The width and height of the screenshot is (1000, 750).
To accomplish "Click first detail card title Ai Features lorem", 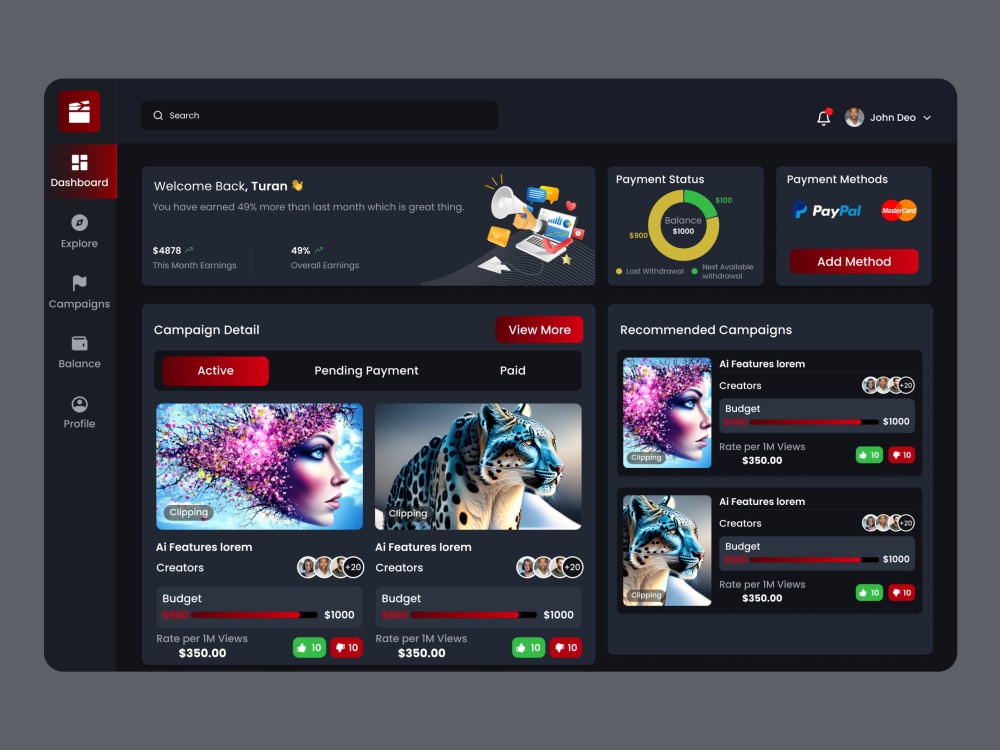I will tap(204, 547).
